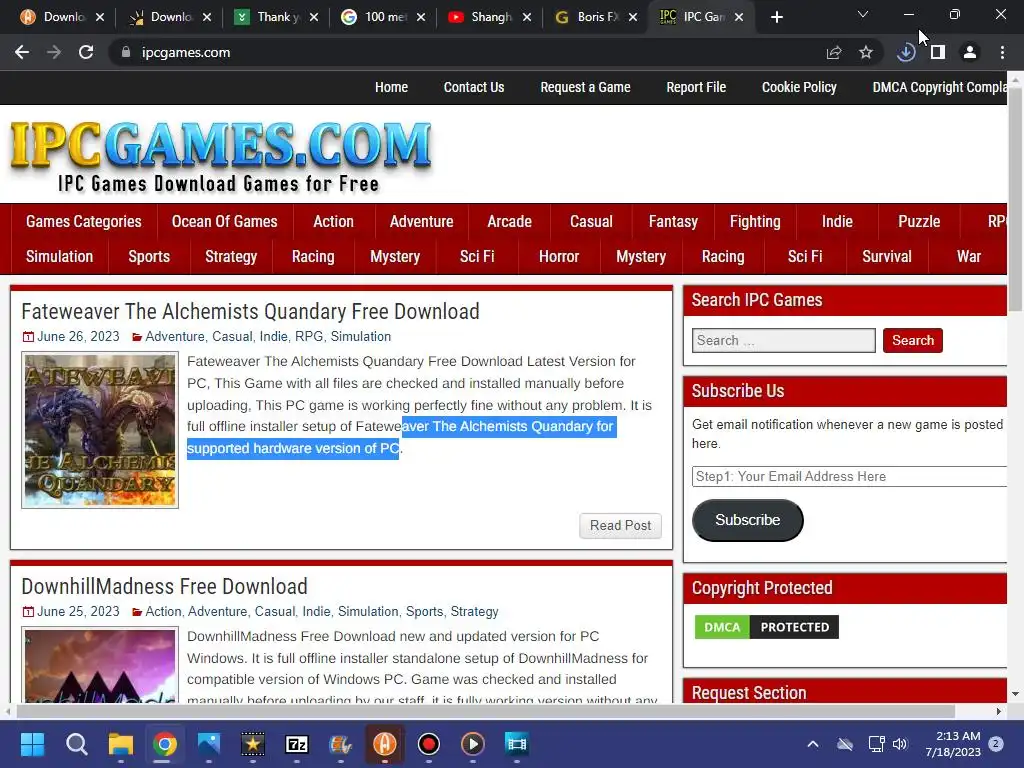The image size is (1024, 768).
Task: Open File Explorer from taskbar
Action: (121, 744)
